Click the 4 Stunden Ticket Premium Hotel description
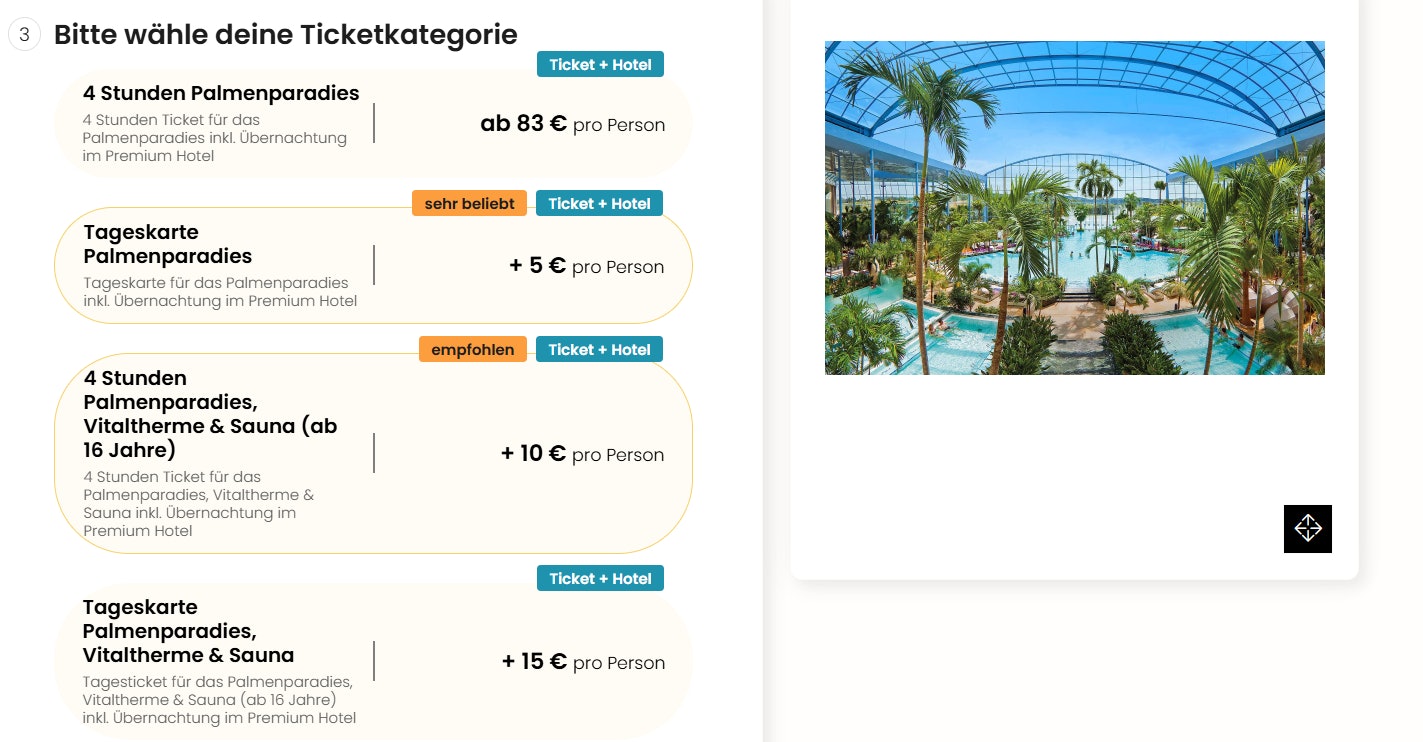This screenshot has width=1423, height=742. tap(214, 138)
